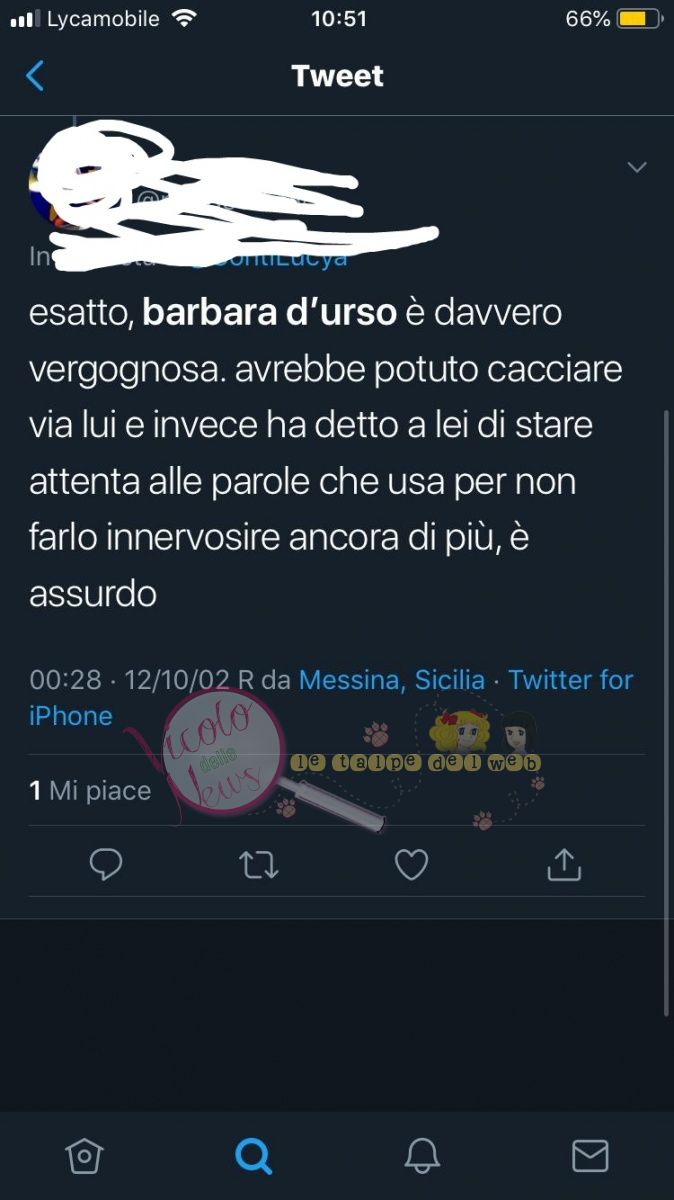
Task: Tap the partially hidden reply-to username link
Action: coord(270,256)
